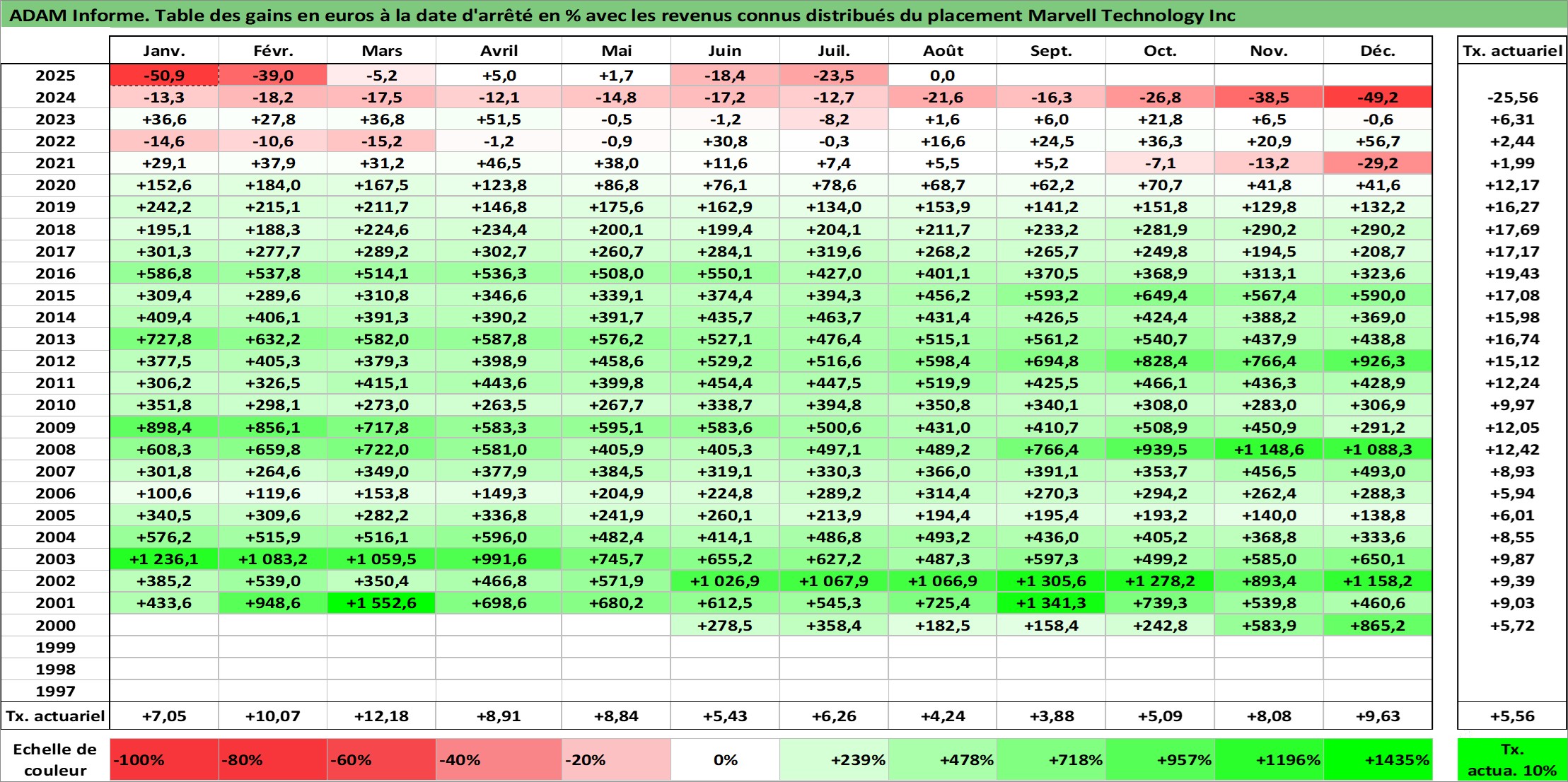Click the -20% pink color swatch

[616, 760]
